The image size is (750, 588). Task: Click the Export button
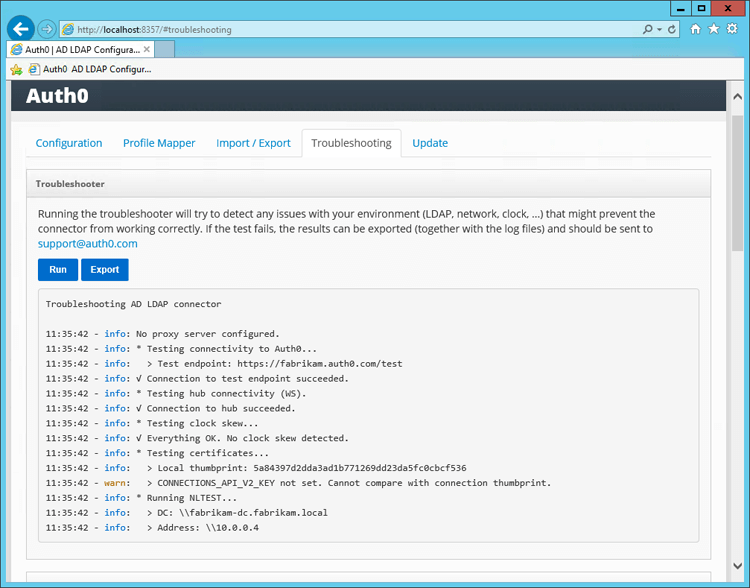(105, 269)
